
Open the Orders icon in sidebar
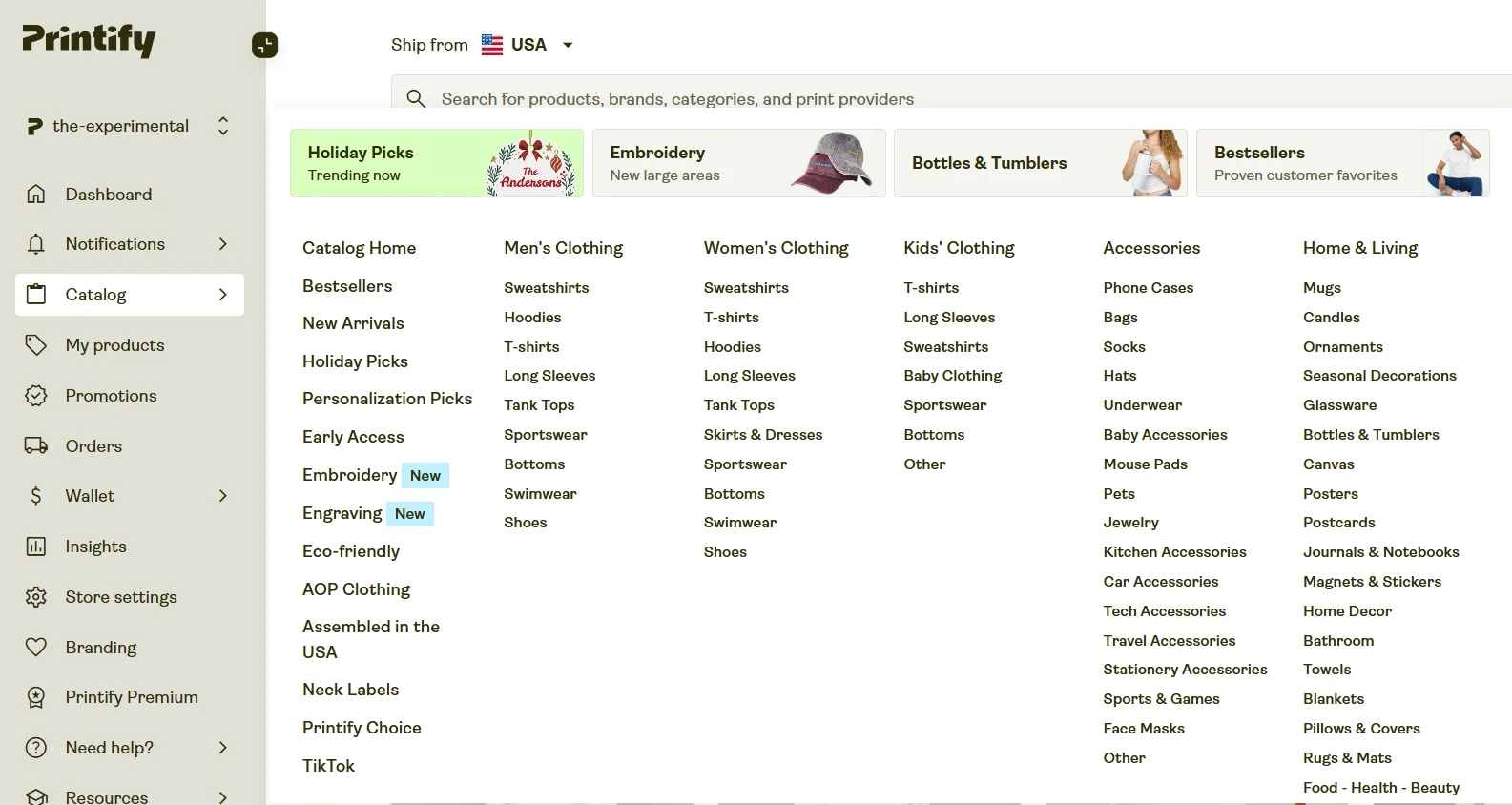point(35,445)
